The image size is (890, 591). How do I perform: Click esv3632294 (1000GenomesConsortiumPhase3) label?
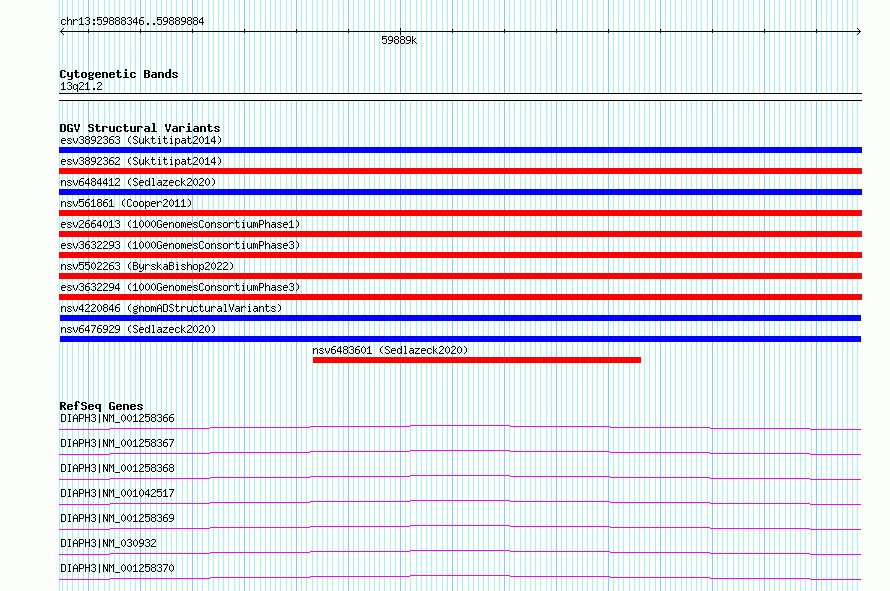click(x=180, y=287)
